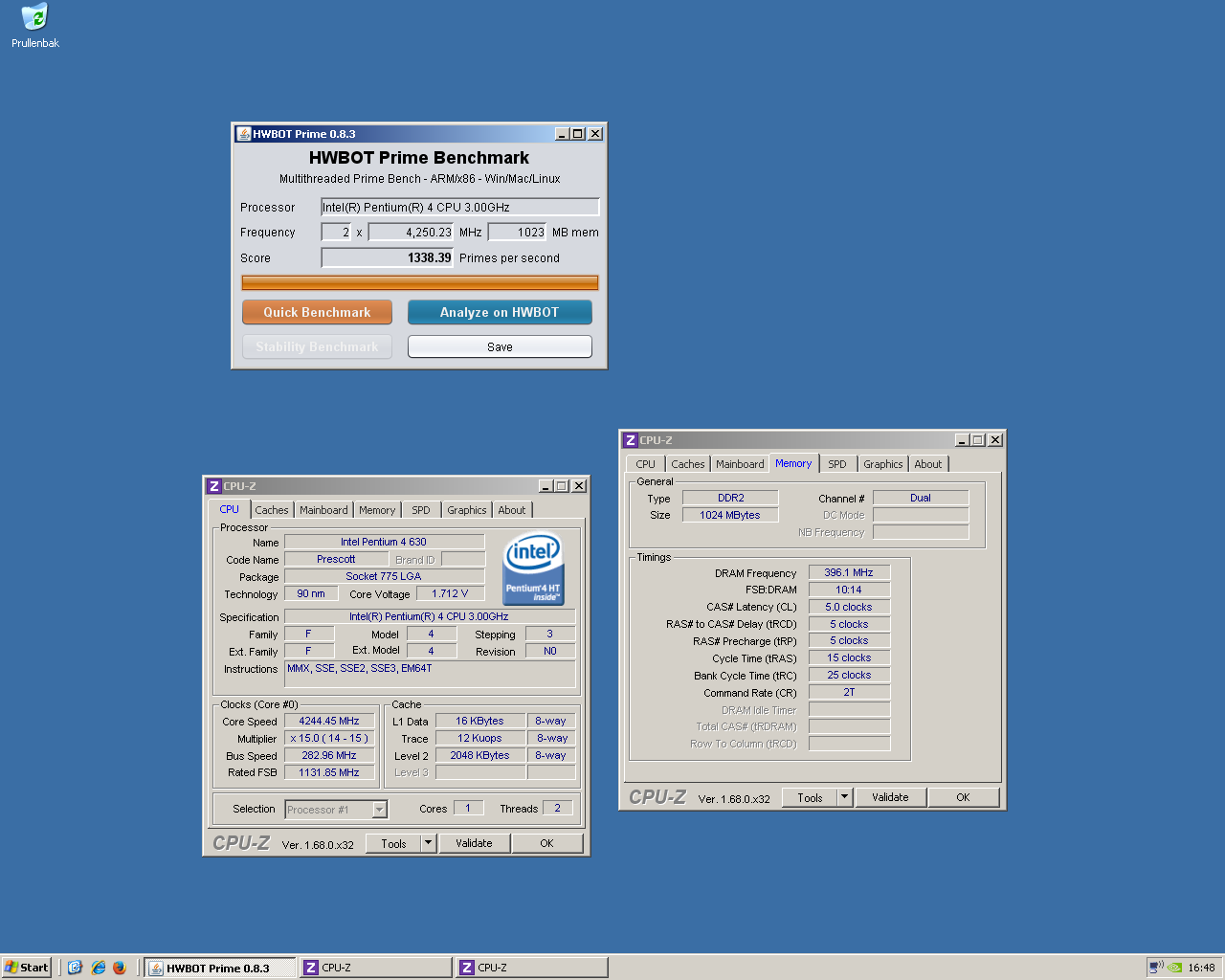
Task: Launch Firefox from quick launch
Action: coord(120,968)
